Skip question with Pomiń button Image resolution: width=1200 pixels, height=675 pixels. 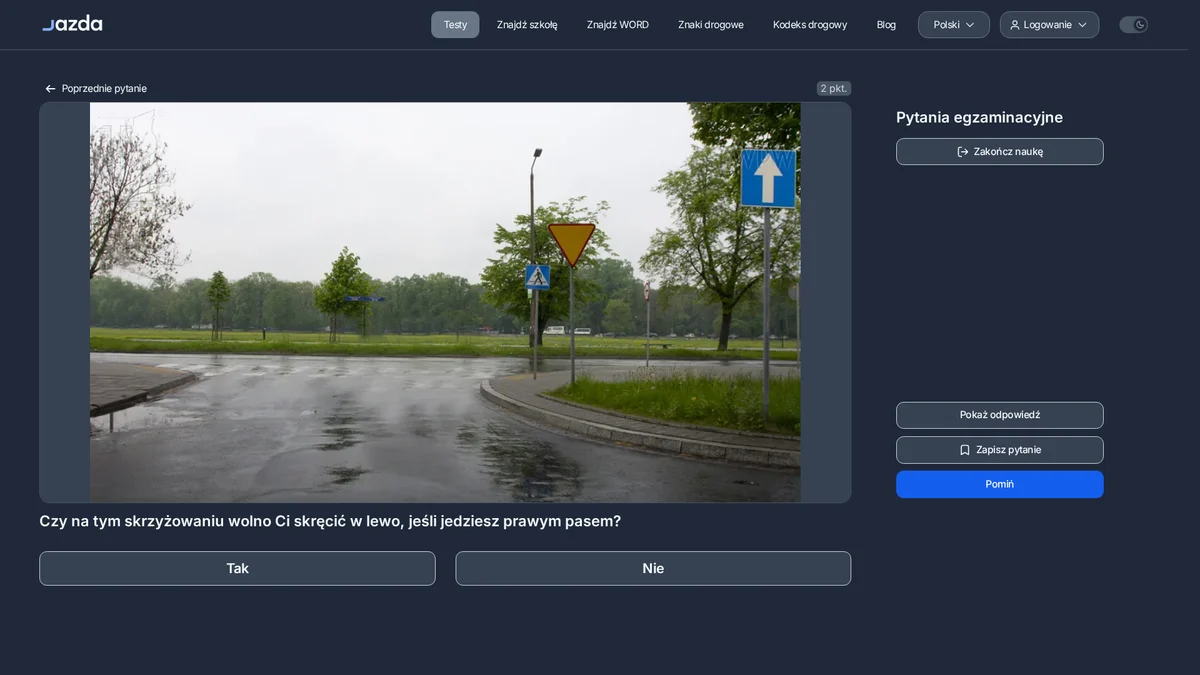tap(1000, 484)
